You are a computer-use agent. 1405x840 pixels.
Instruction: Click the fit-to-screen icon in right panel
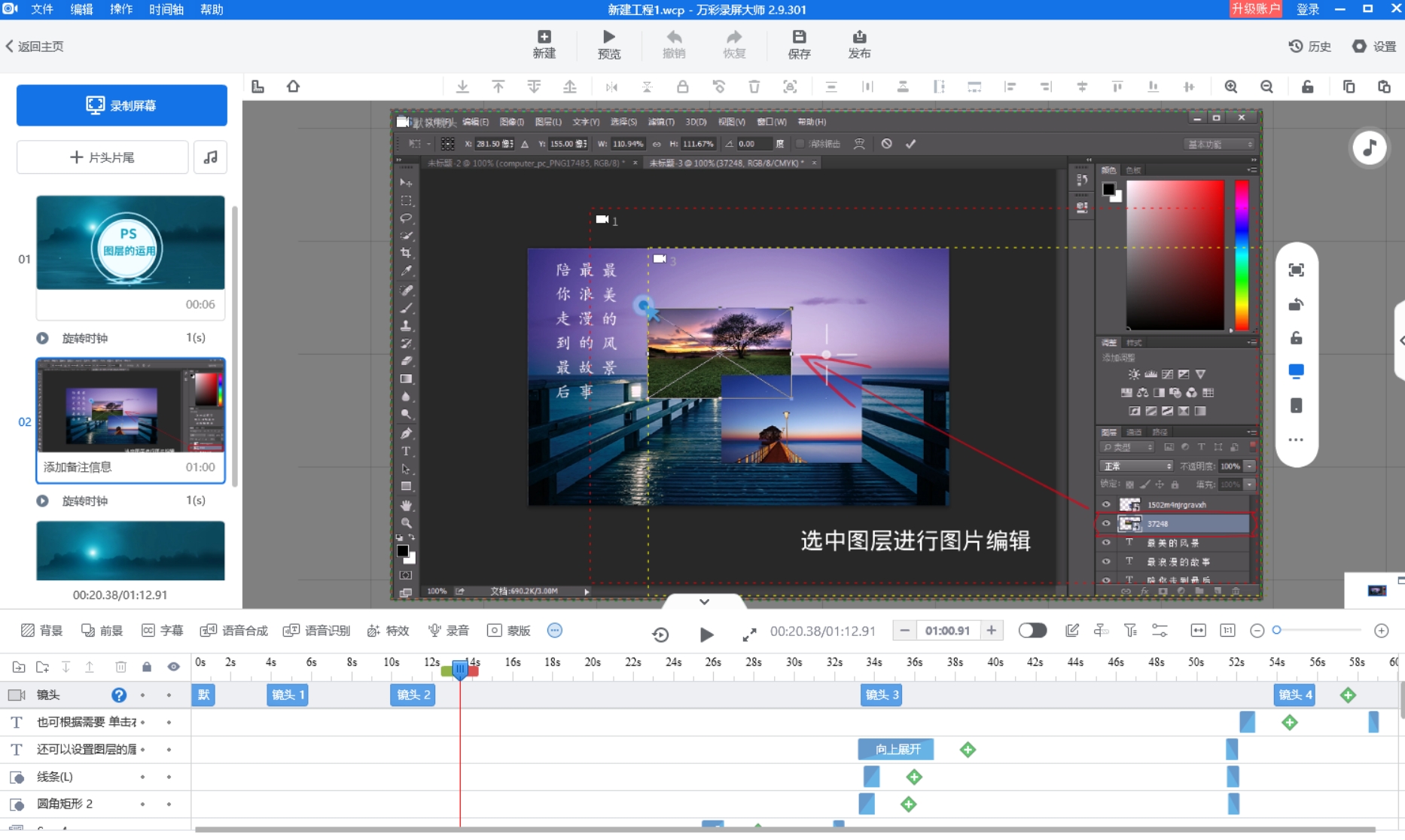click(x=1296, y=270)
